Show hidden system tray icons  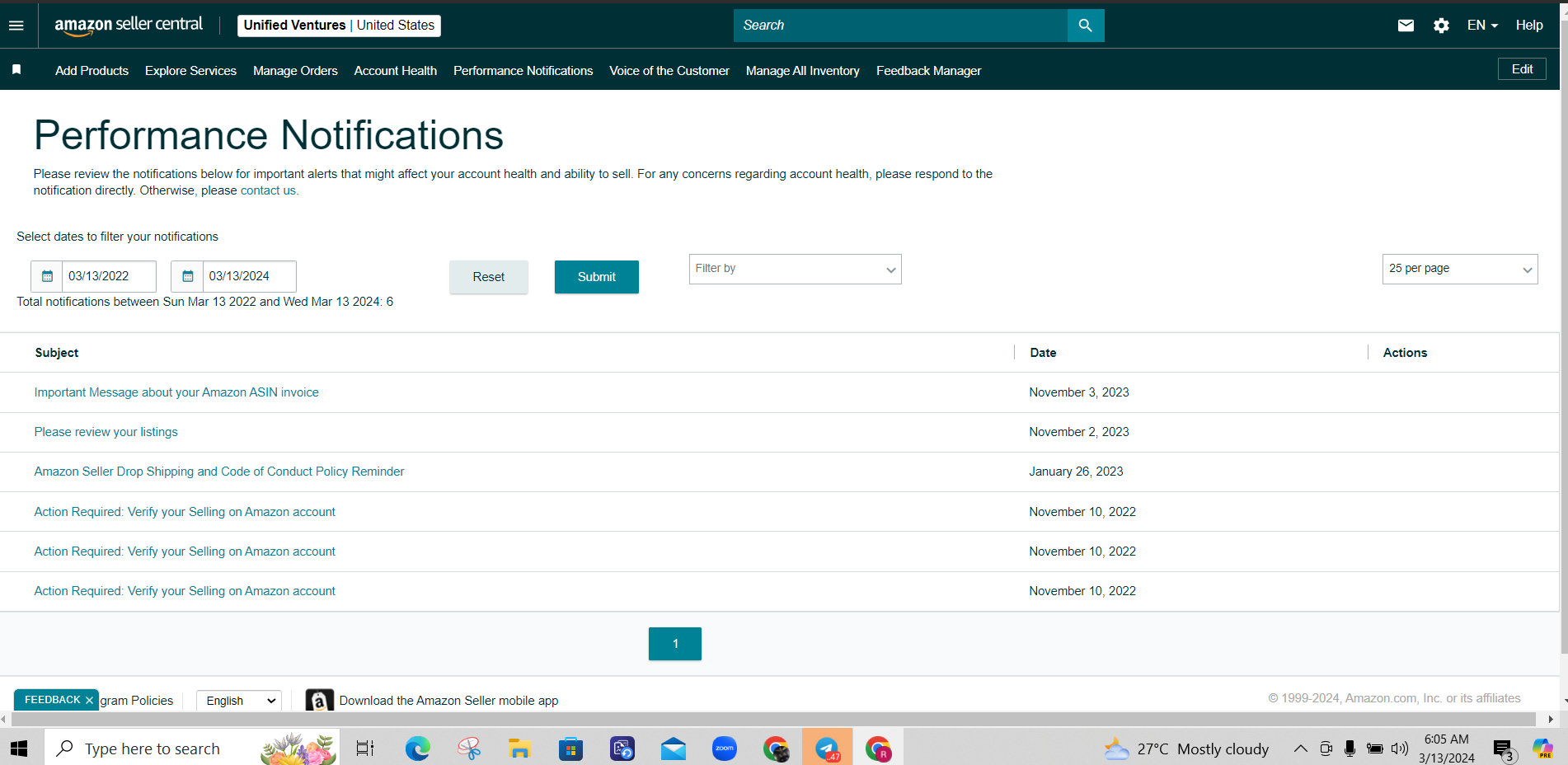click(1300, 749)
